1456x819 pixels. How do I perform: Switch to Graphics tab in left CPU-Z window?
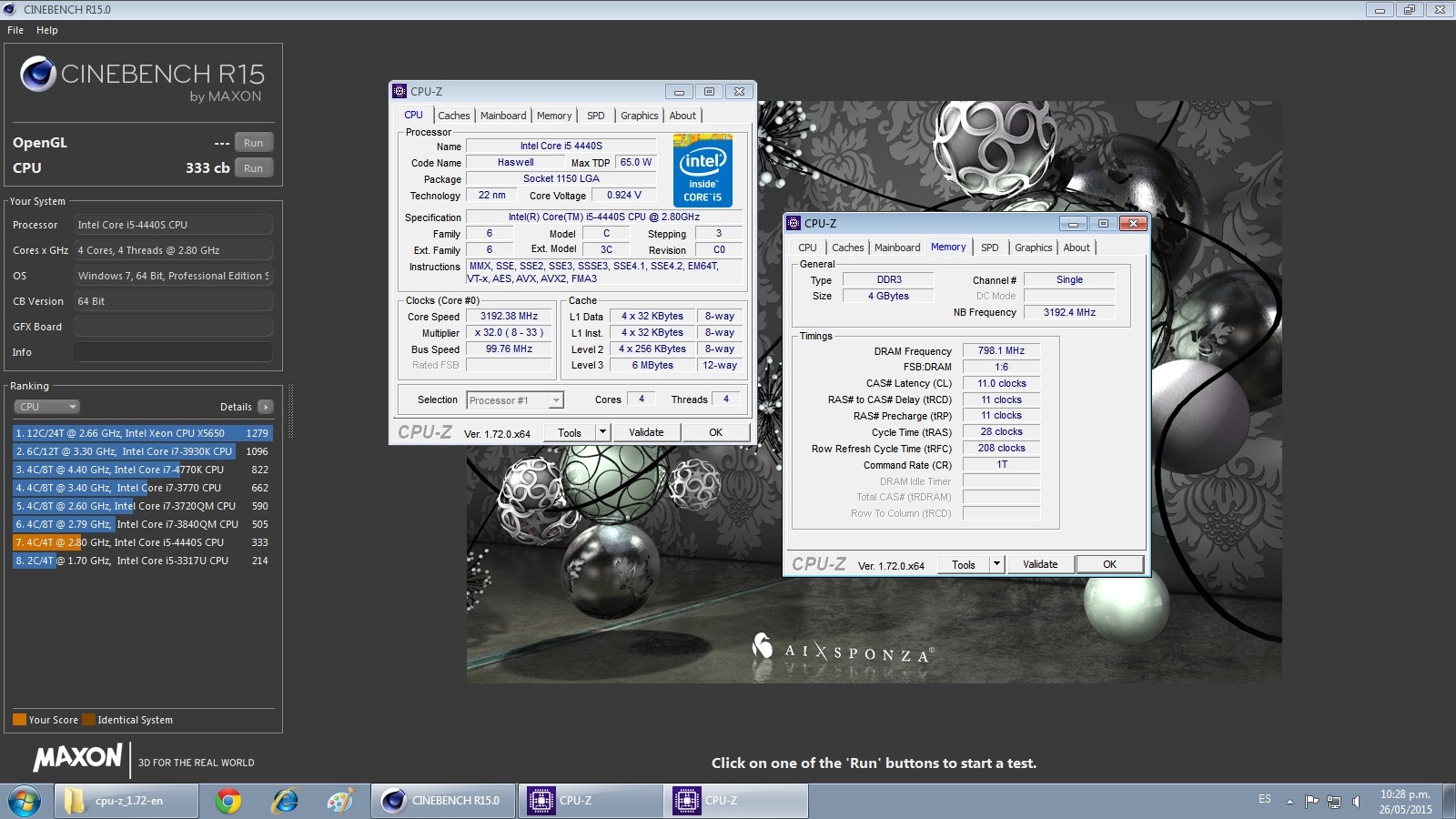click(640, 116)
